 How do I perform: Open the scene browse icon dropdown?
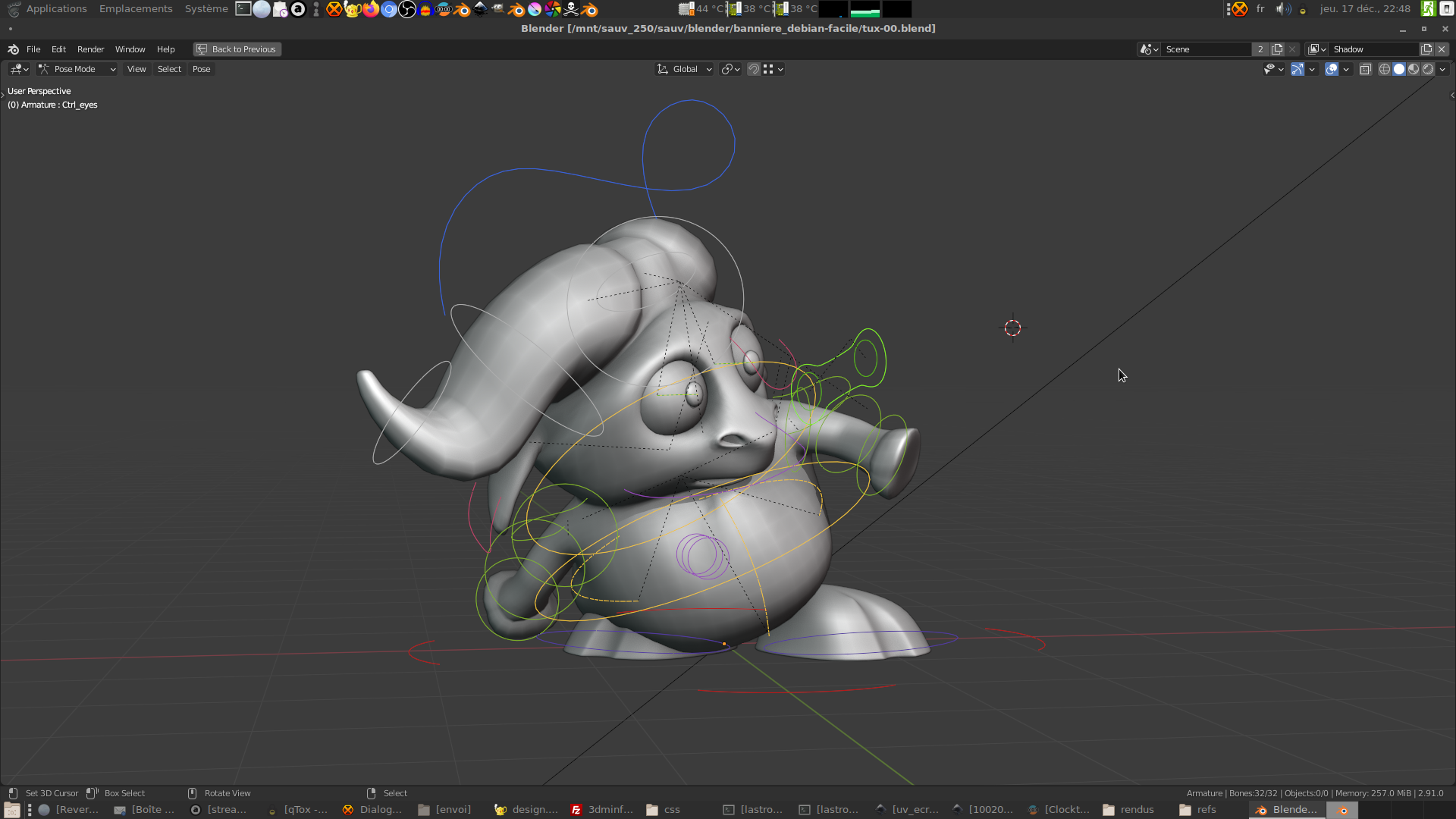1149,49
